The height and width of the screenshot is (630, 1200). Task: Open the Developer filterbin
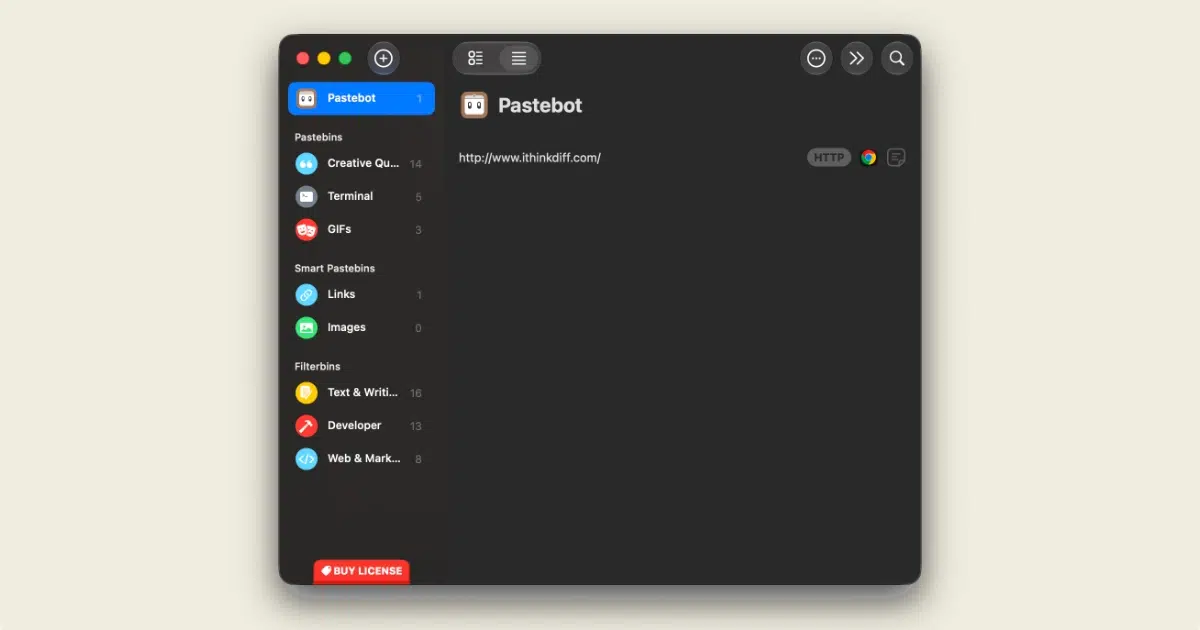(361, 425)
